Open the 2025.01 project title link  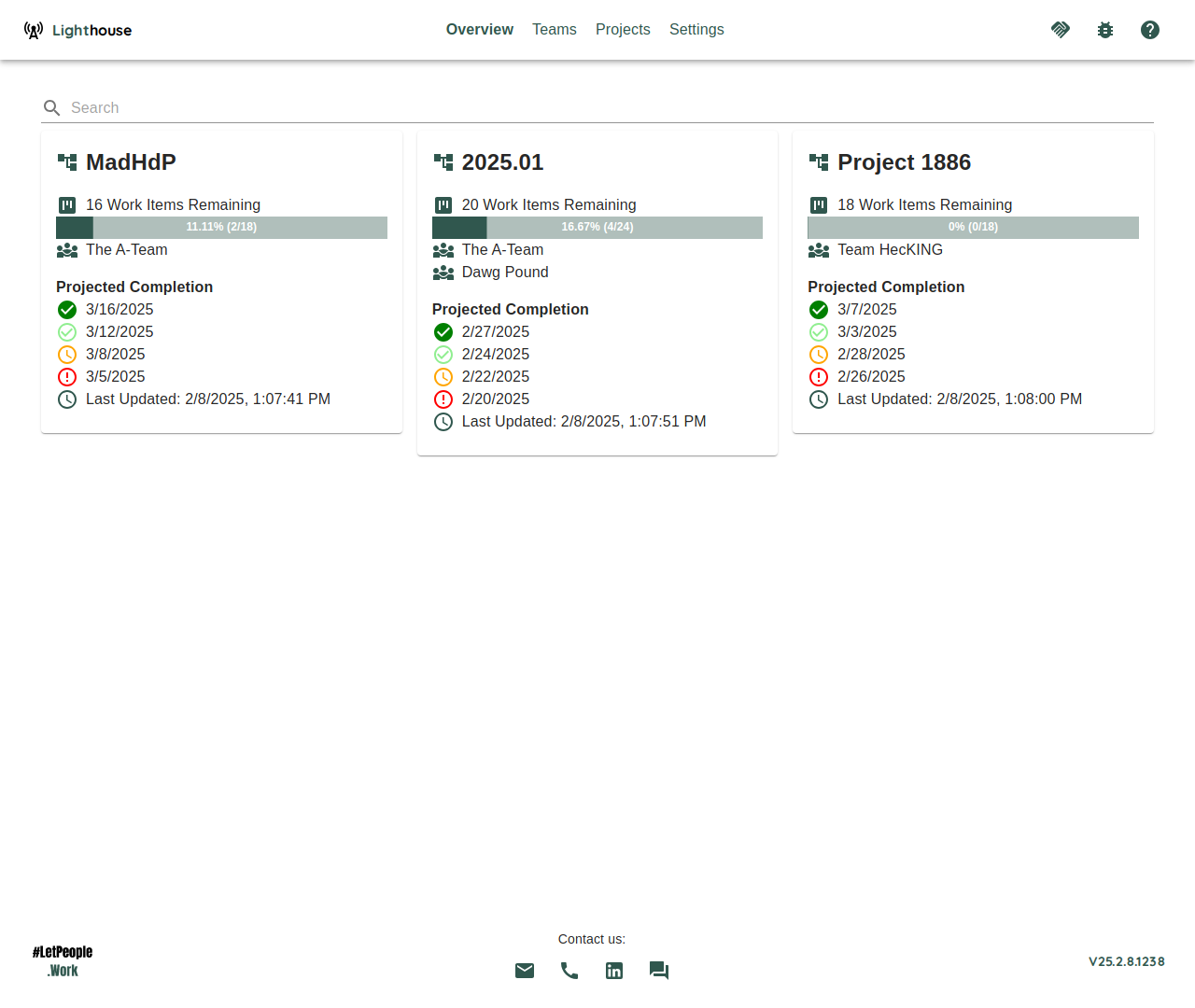point(502,162)
